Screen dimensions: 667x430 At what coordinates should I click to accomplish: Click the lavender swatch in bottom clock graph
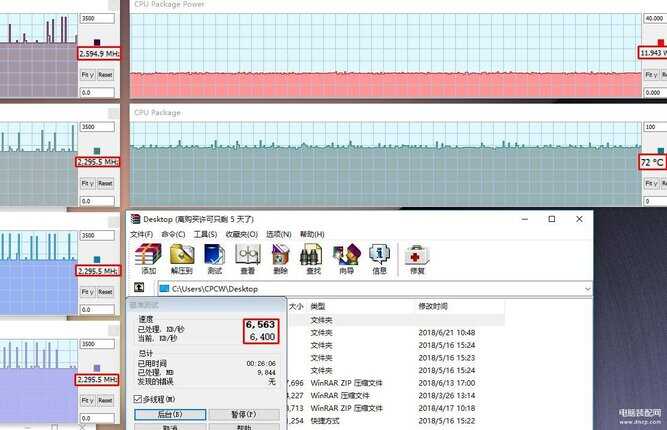coord(97,368)
